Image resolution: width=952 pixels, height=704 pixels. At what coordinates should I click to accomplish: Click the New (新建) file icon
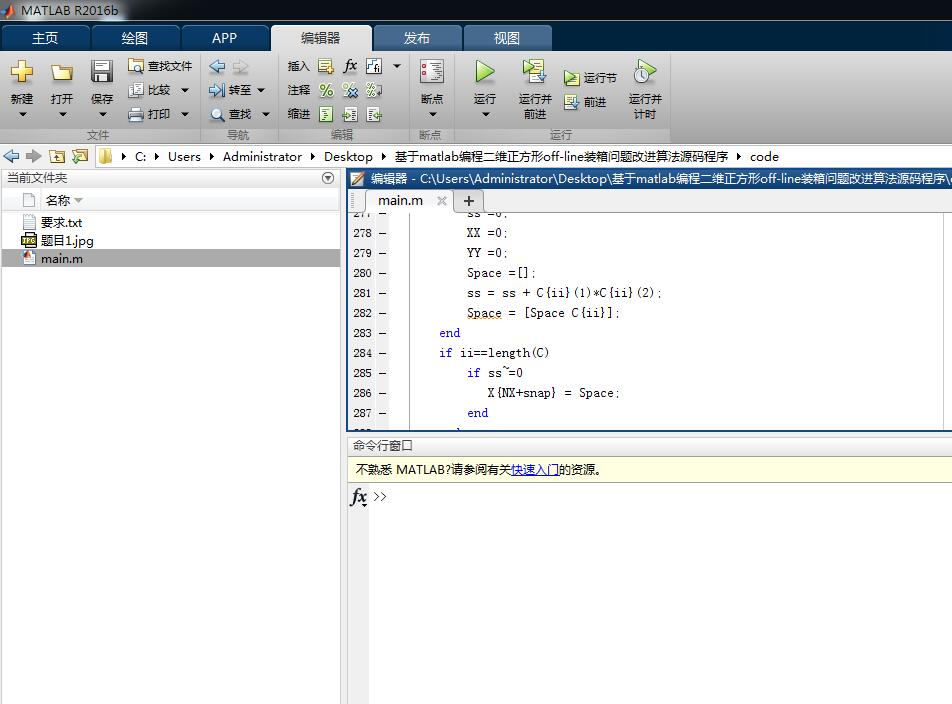point(22,72)
